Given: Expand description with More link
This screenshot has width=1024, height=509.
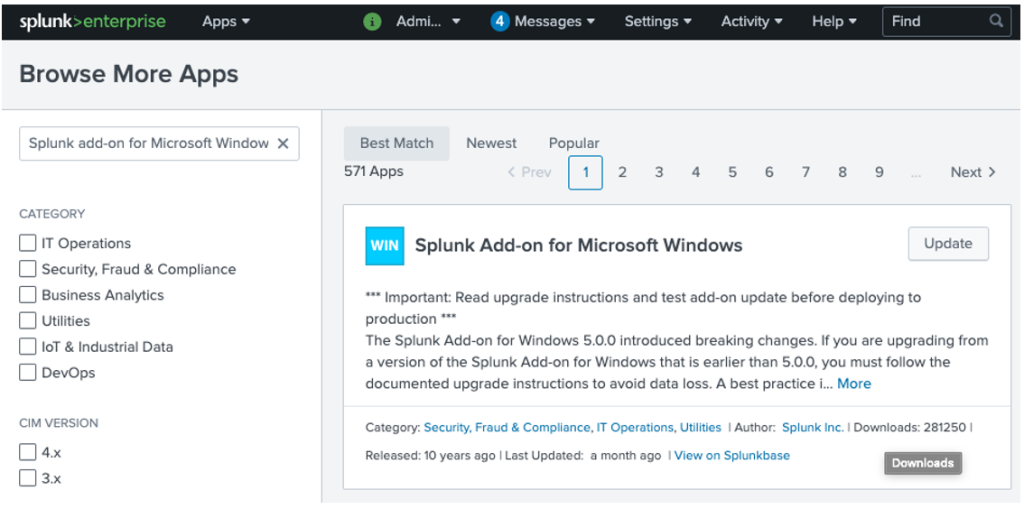Looking at the screenshot, I should click(854, 384).
